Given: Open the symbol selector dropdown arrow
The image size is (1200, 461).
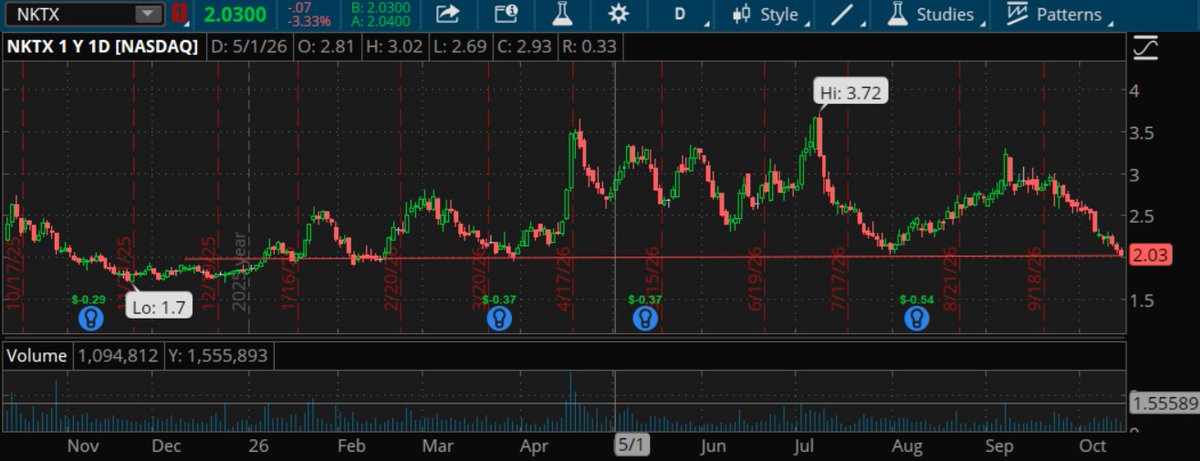Looking at the screenshot, I should click(148, 14).
